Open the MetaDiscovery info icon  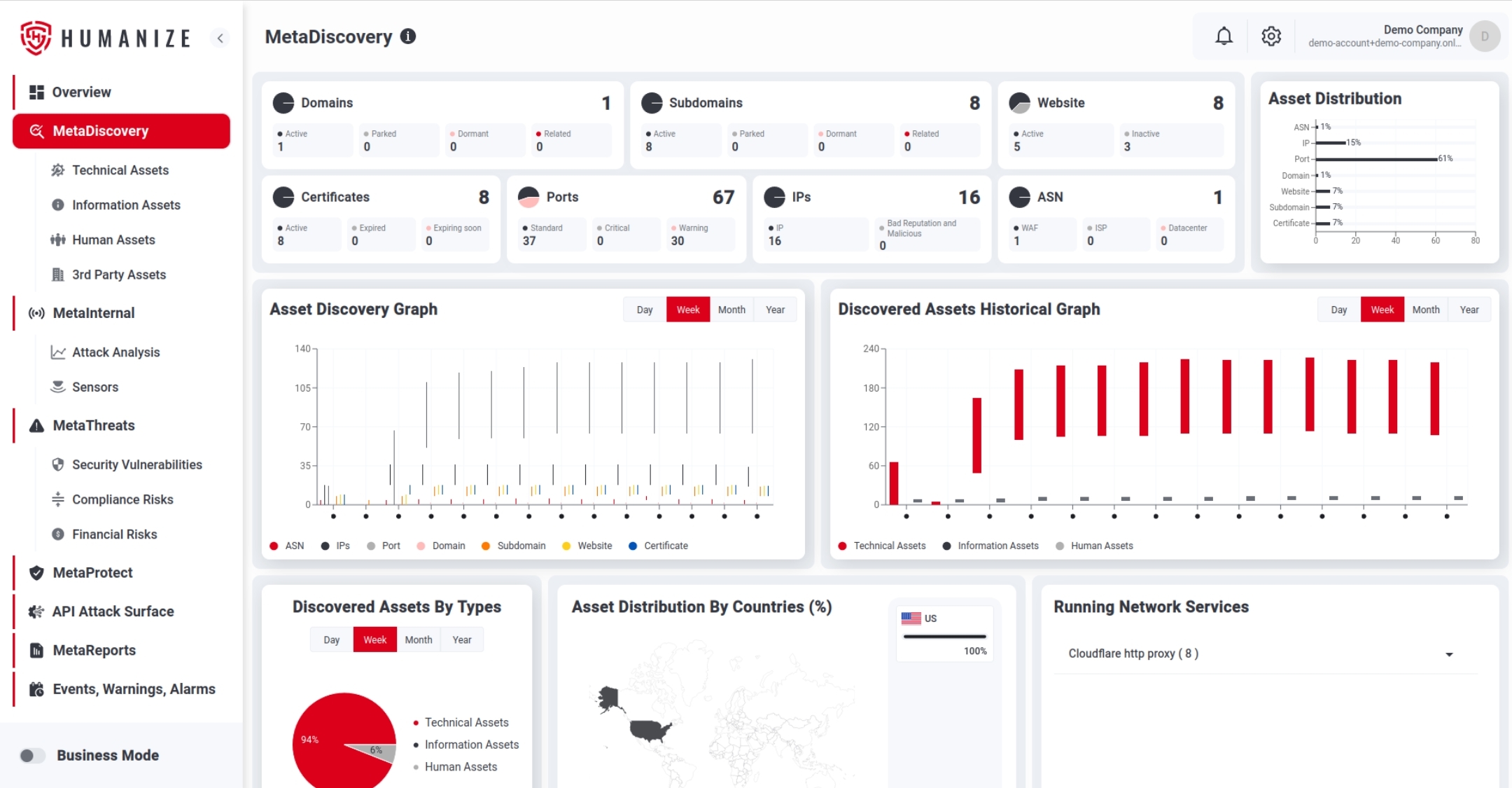(408, 36)
